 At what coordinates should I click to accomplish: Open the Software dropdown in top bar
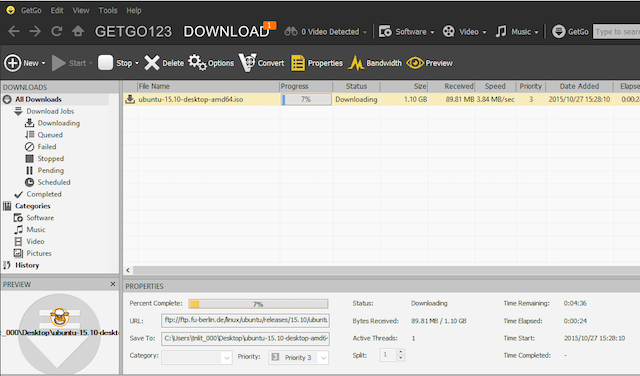[x=406, y=31]
